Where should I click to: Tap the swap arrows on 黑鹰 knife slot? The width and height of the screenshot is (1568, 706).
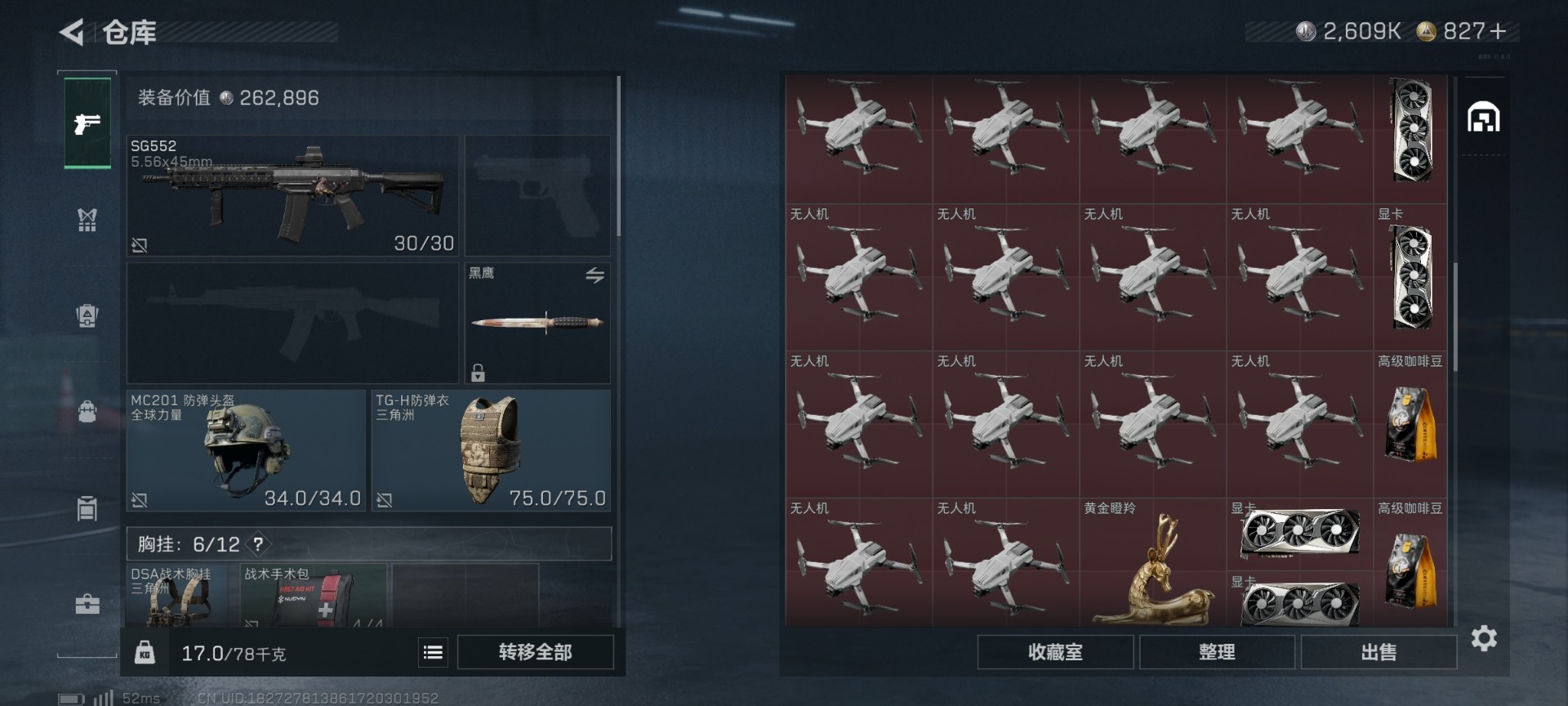tap(595, 275)
